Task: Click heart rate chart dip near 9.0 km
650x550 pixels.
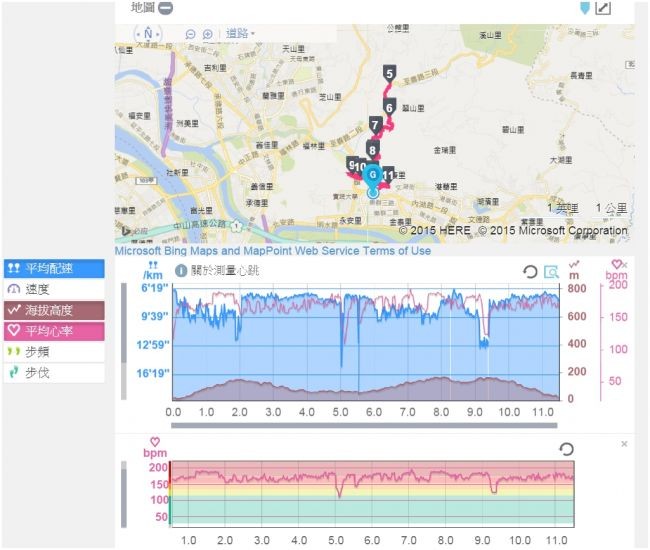Action: click(494, 486)
